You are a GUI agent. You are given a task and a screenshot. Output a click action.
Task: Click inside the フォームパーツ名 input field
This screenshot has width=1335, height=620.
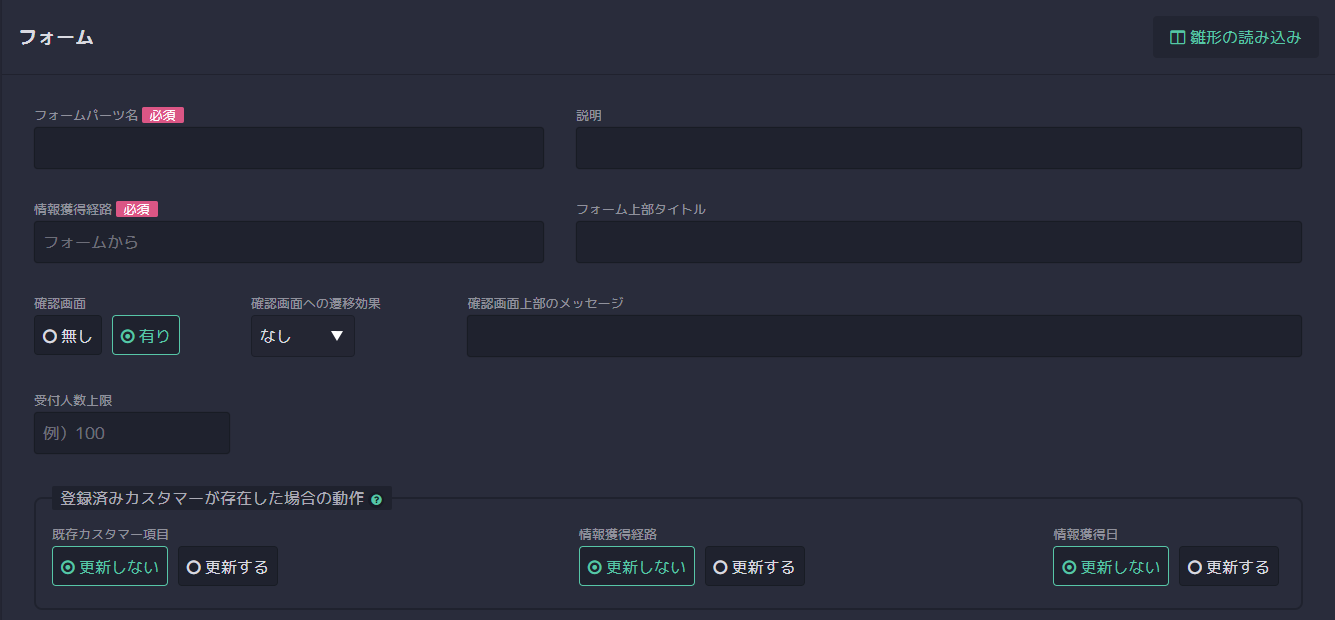288,148
